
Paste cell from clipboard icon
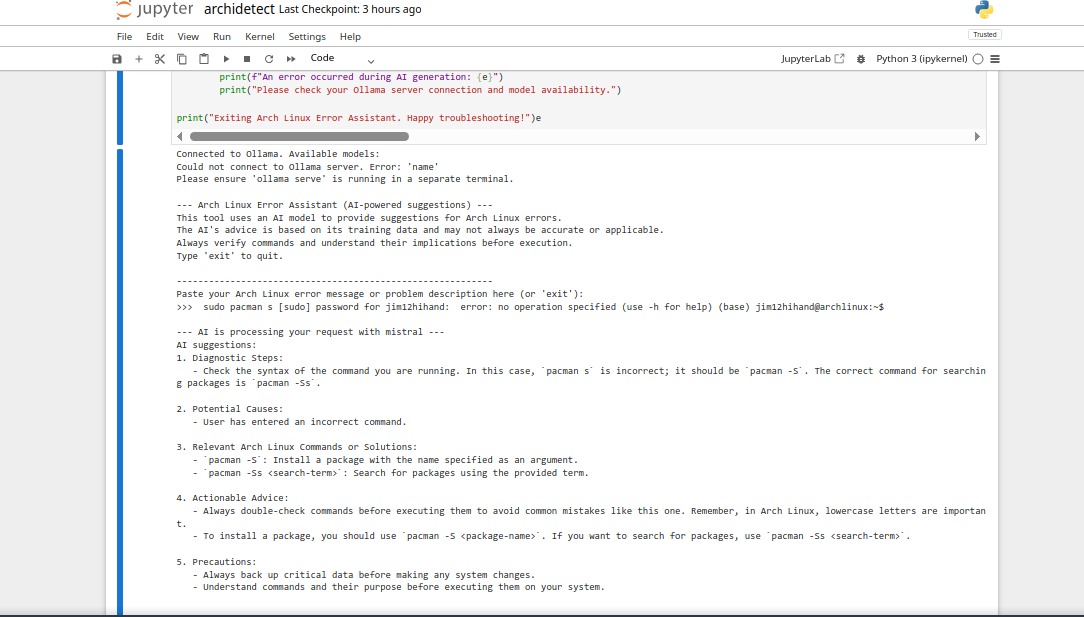(x=204, y=59)
